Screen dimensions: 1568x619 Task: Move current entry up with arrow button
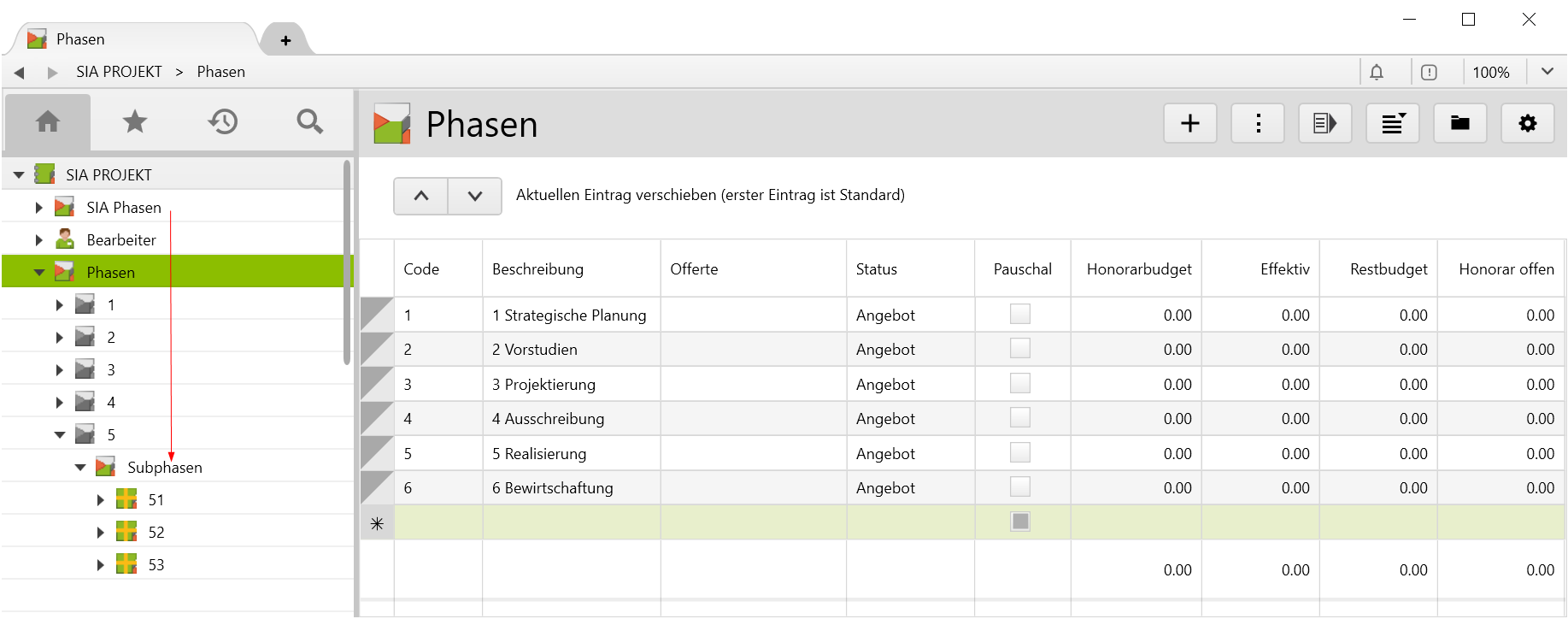click(420, 196)
